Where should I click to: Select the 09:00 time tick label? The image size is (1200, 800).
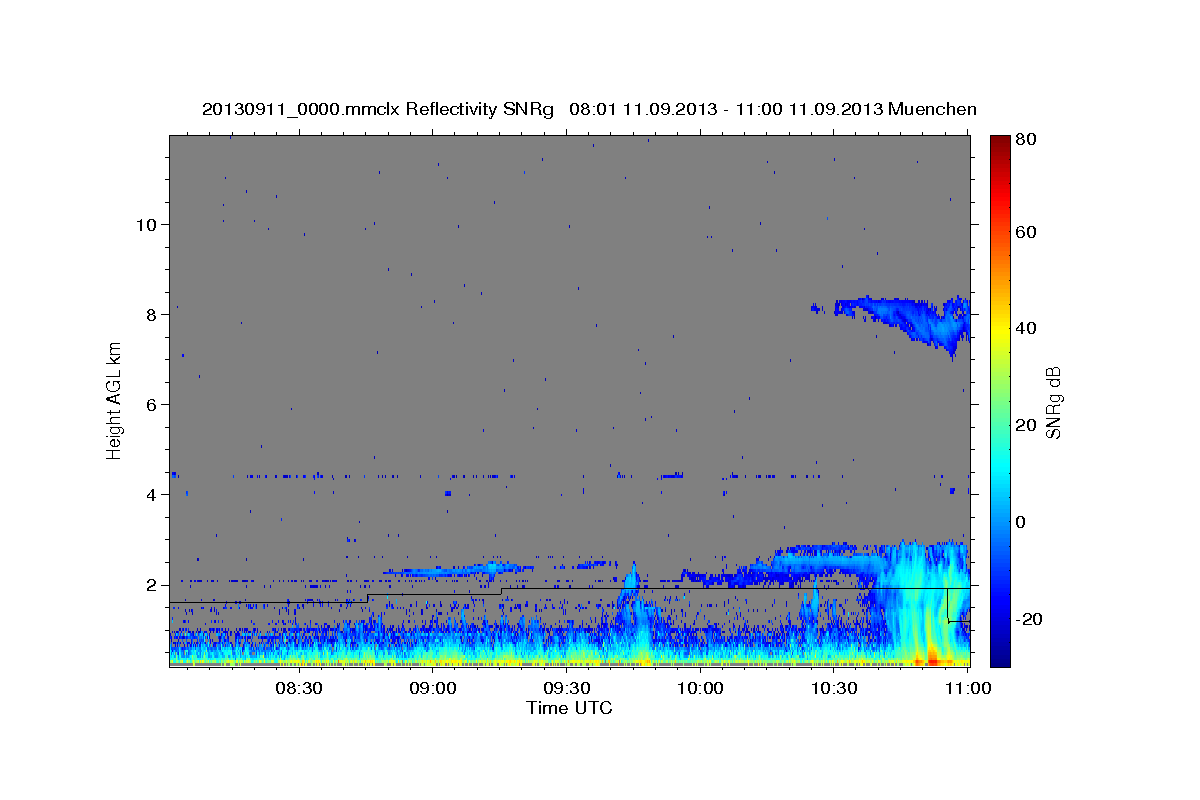433,688
